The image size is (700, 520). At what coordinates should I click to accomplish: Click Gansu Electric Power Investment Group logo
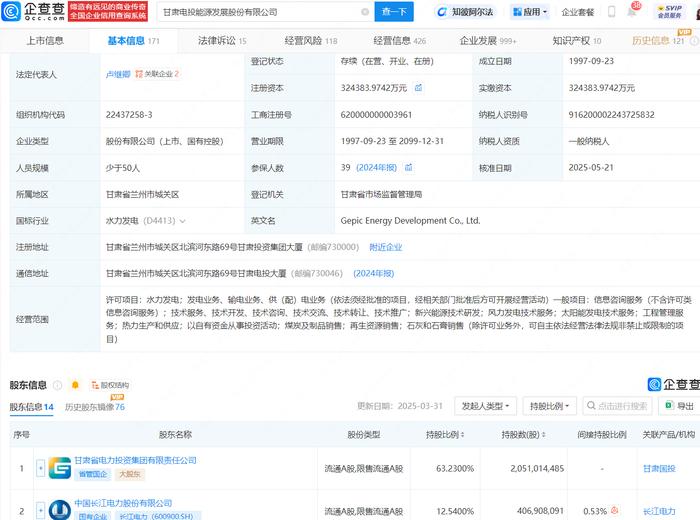click(60, 468)
